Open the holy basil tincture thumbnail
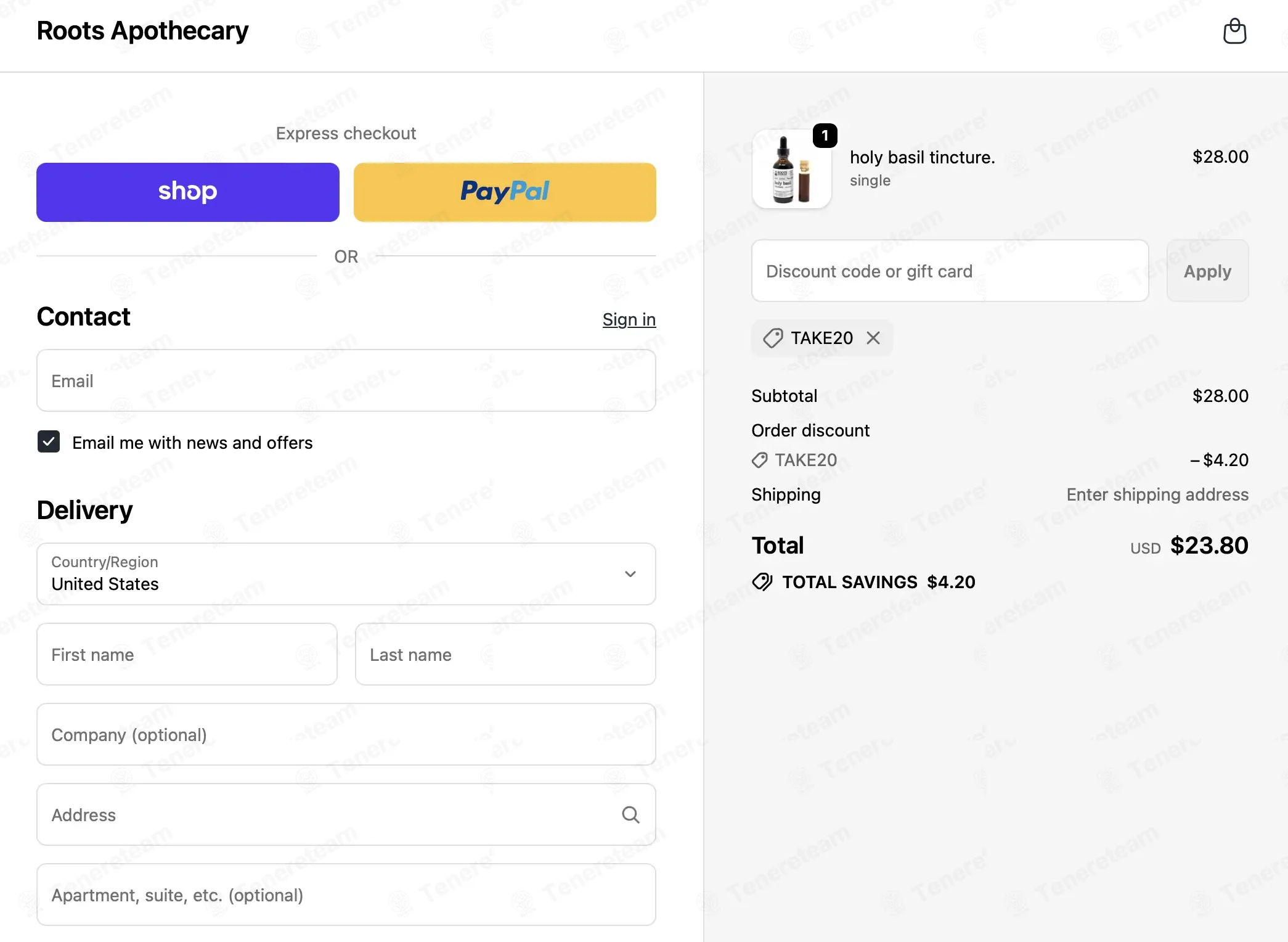 tap(792, 169)
